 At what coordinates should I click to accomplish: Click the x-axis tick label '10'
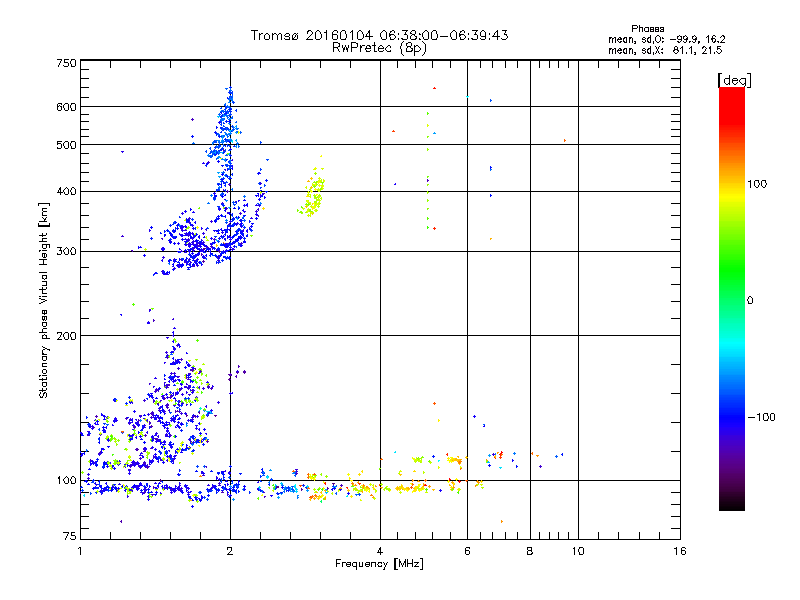pos(578,551)
